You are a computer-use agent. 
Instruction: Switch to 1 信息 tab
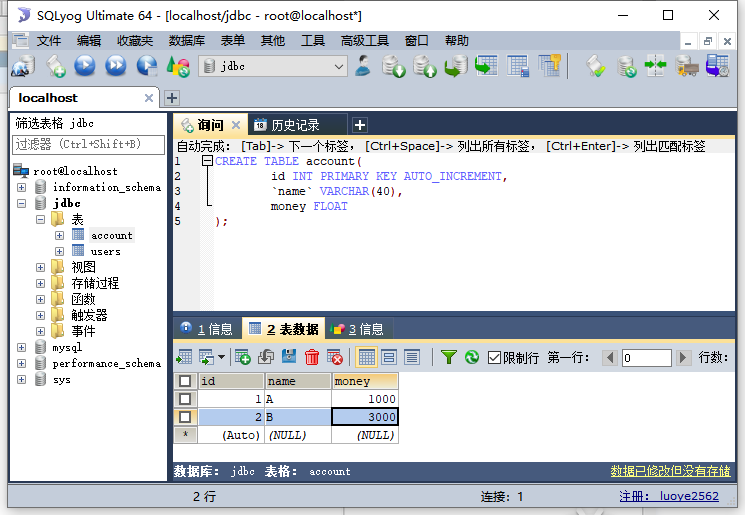(x=208, y=329)
